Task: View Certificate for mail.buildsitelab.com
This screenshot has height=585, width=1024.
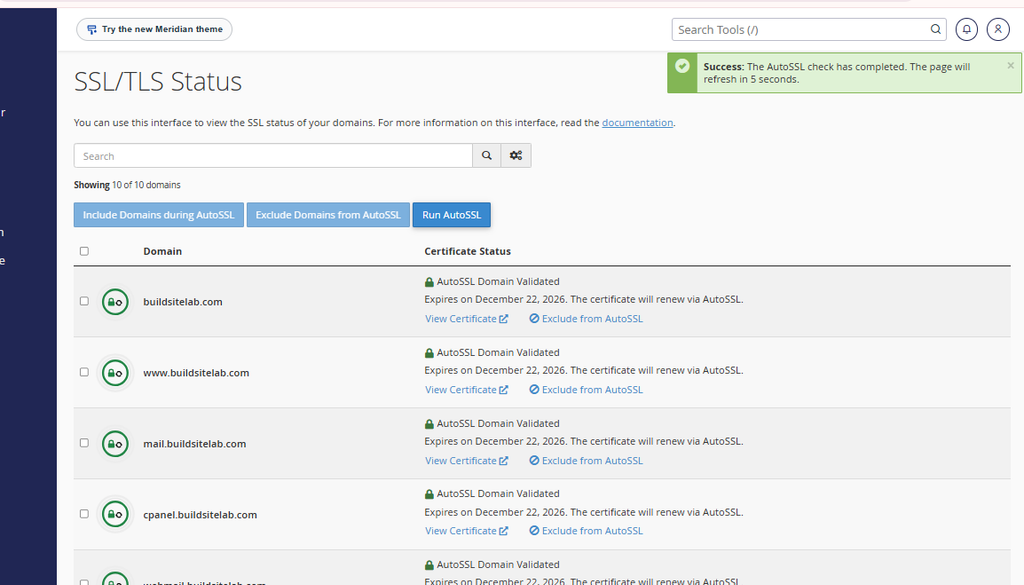Action: [x=466, y=460]
